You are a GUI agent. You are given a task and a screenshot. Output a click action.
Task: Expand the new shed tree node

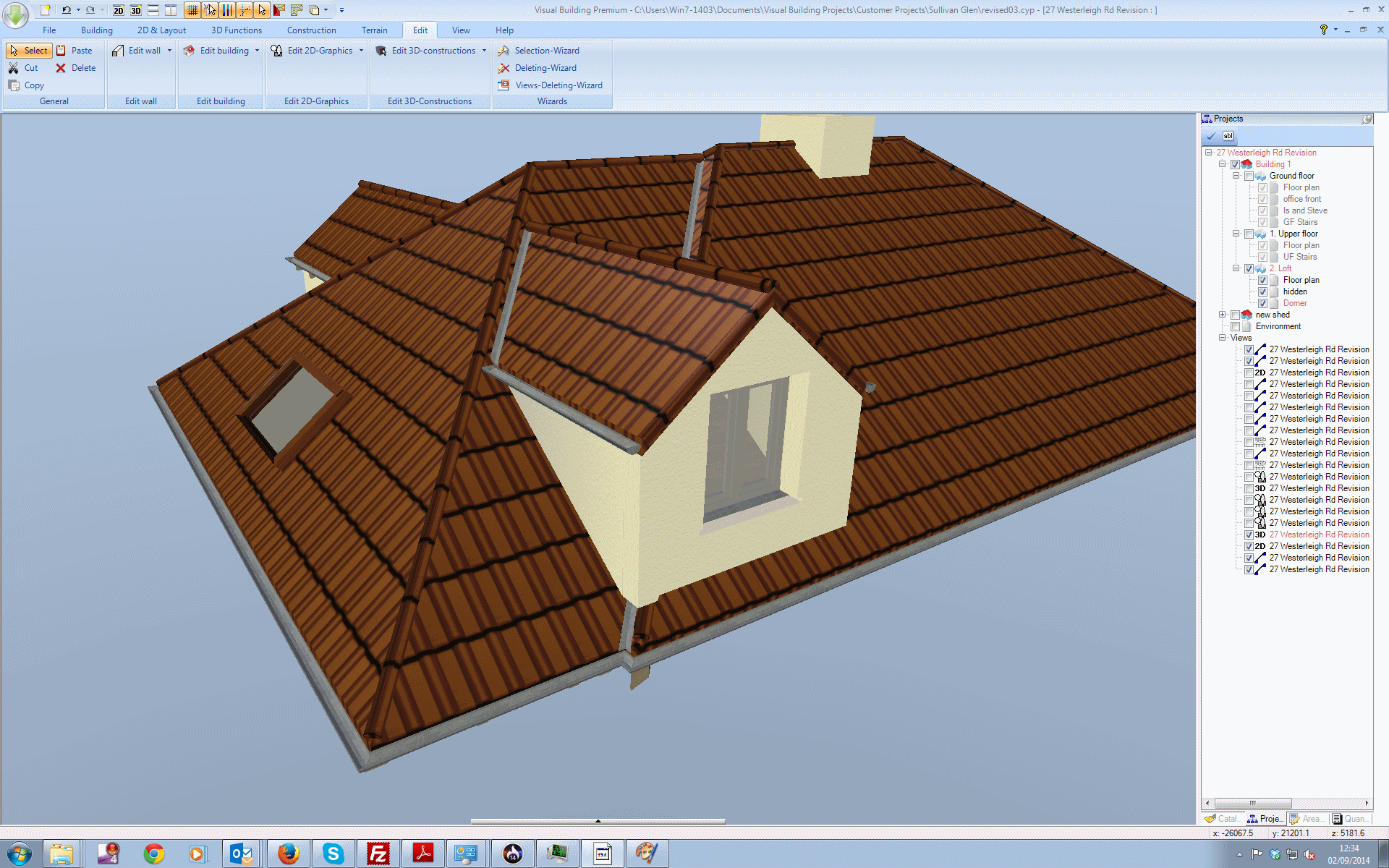pyautogui.click(x=1223, y=315)
